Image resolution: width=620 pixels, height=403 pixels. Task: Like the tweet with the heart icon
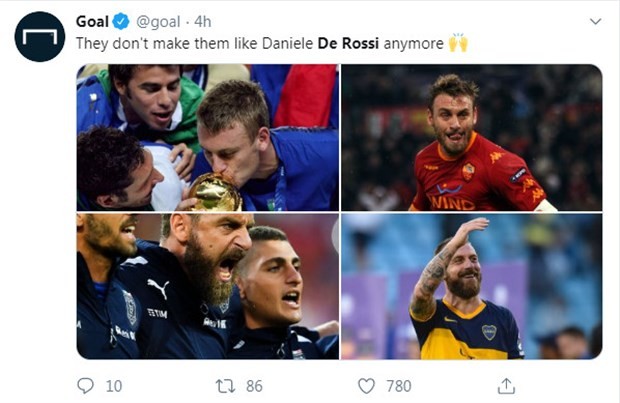point(366,385)
